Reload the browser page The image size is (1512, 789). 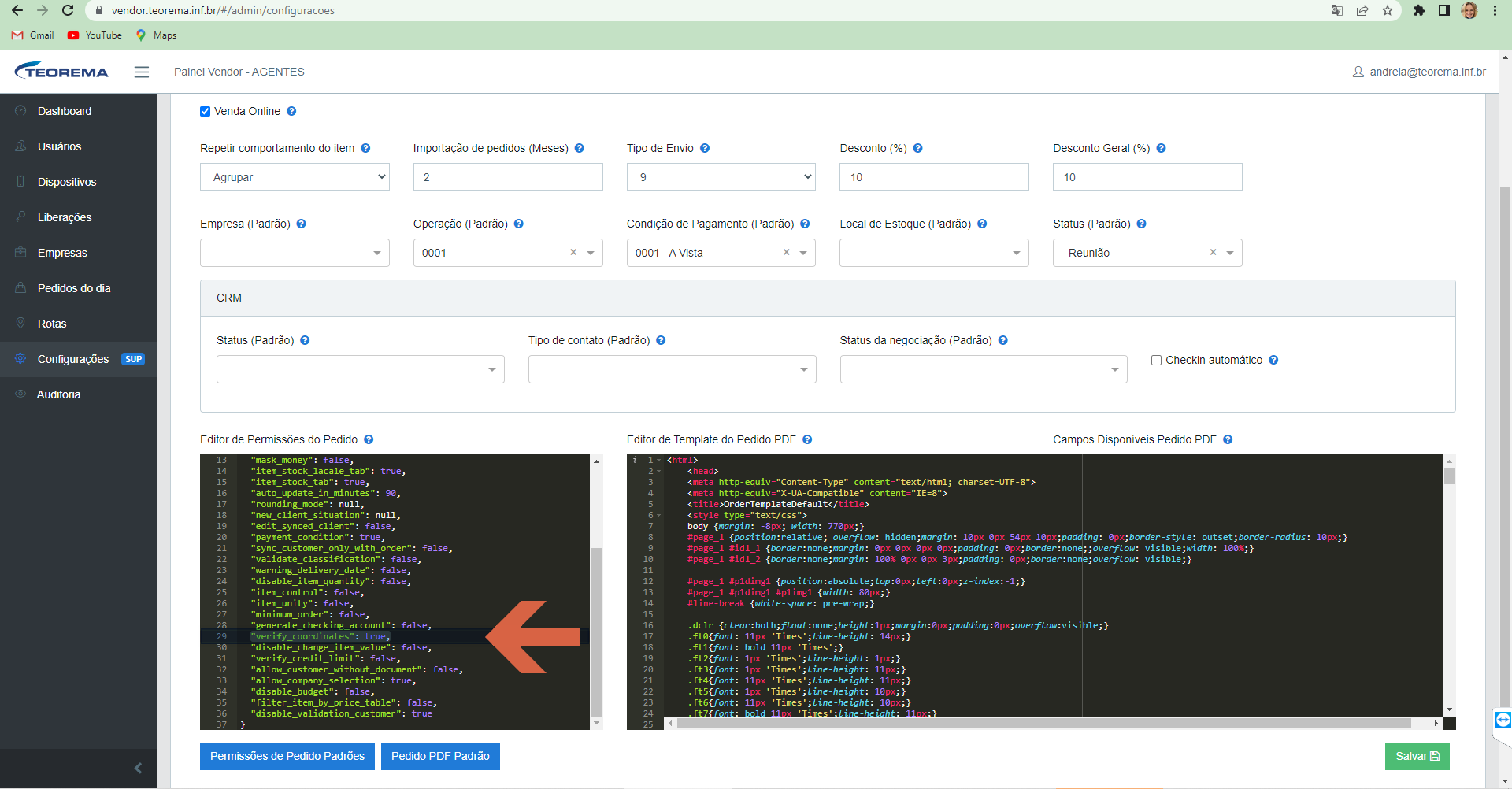click(x=68, y=10)
